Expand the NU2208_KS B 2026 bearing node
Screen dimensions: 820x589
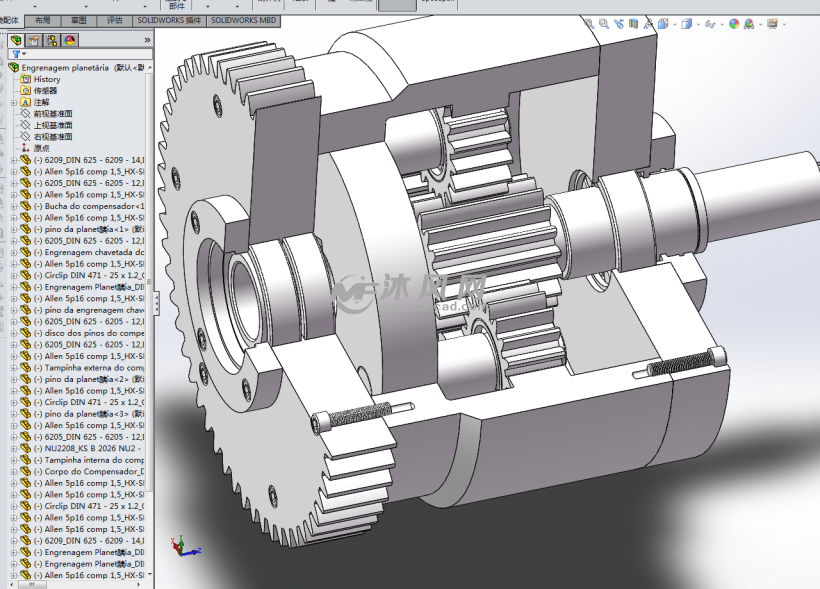(x=13, y=448)
